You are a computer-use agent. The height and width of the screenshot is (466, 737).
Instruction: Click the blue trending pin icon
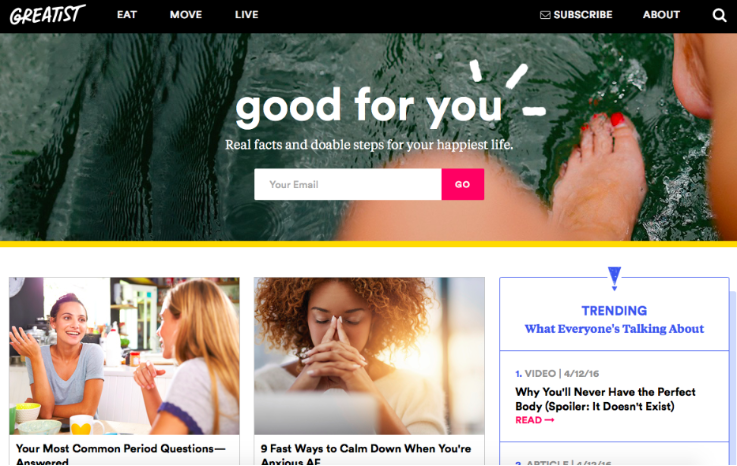[614, 278]
